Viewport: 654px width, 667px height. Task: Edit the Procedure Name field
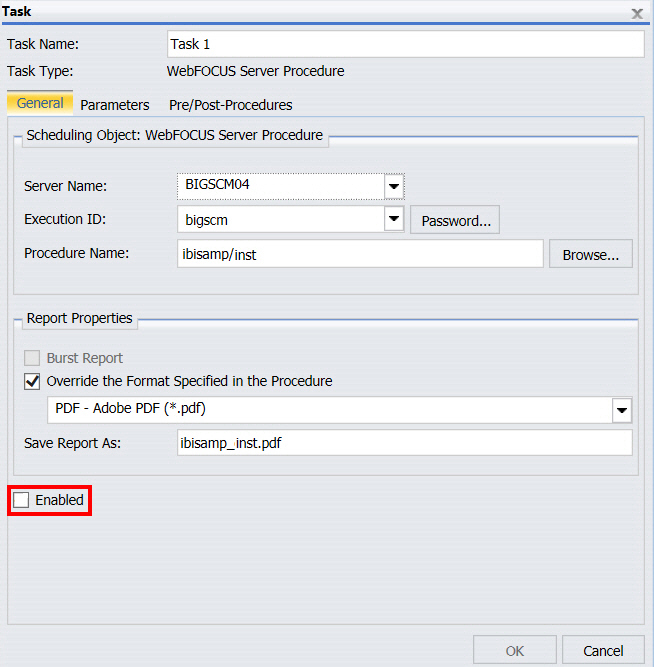[360, 254]
